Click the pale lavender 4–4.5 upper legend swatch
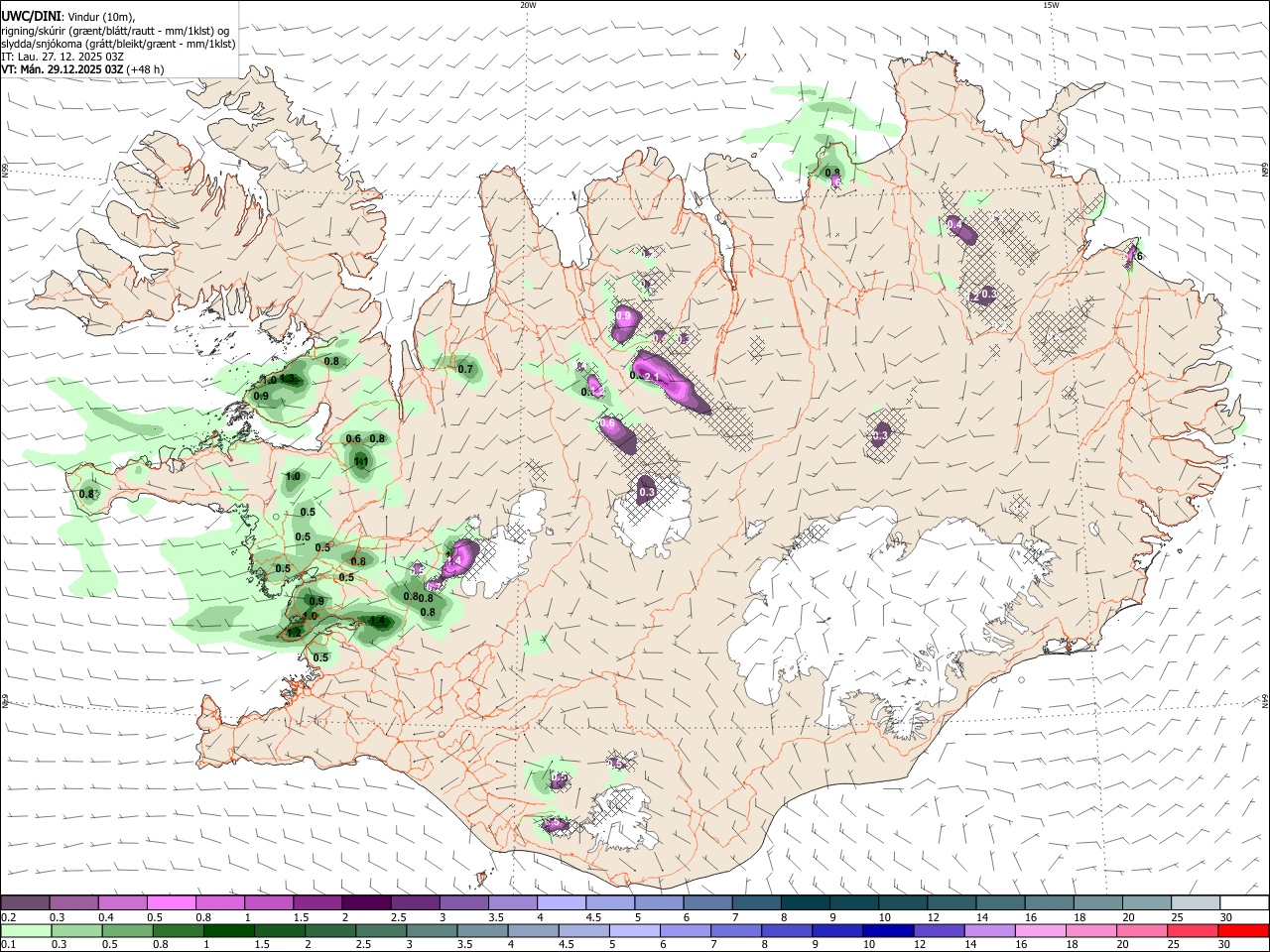The width and height of the screenshot is (1270, 952). 562,903
